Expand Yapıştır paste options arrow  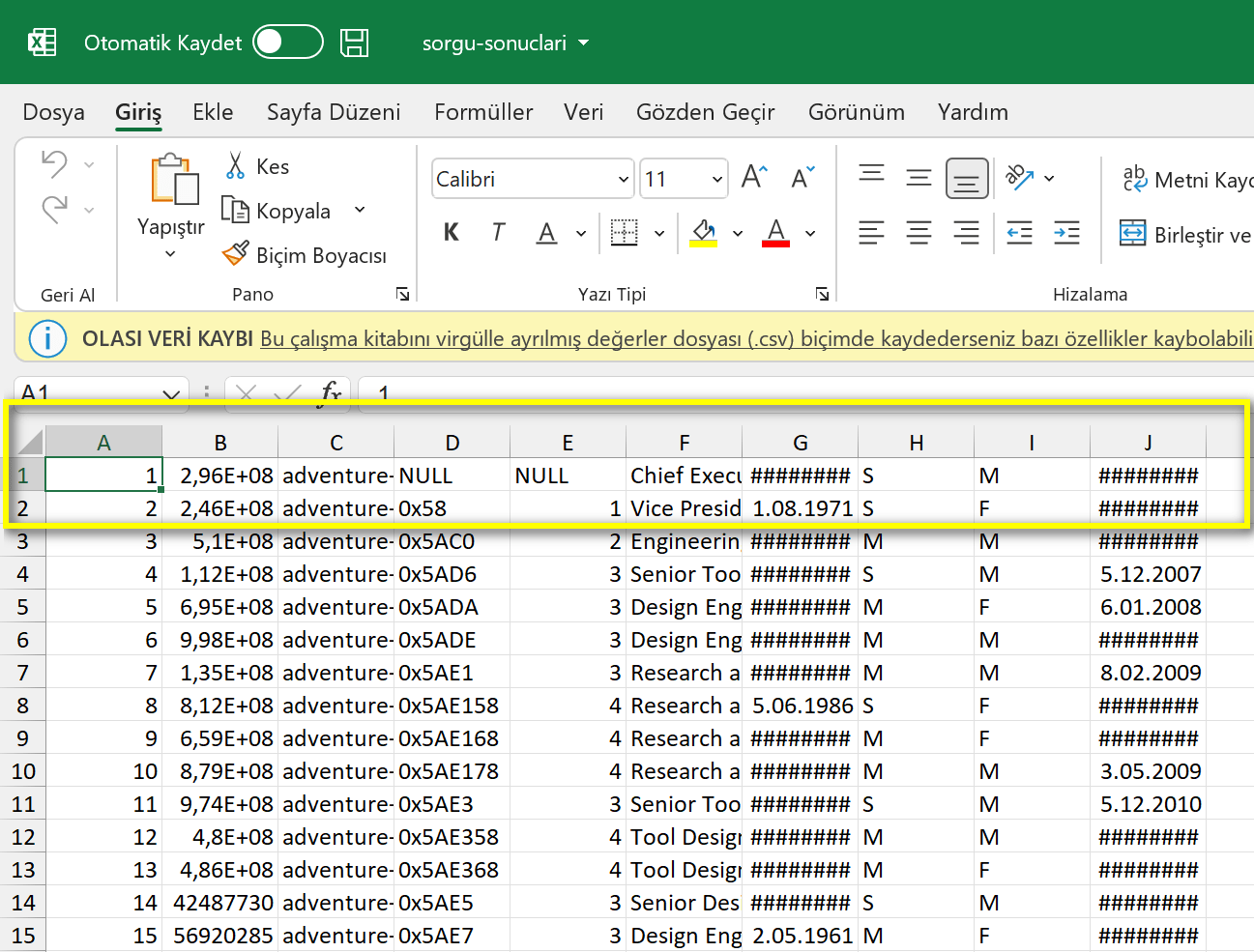[170, 254]
